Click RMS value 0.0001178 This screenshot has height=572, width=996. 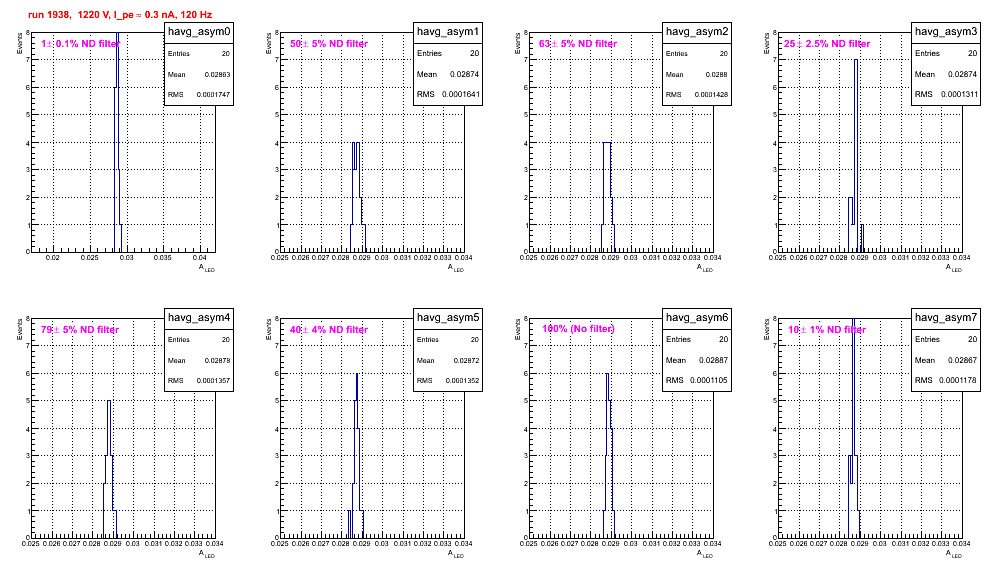[960, 381]
